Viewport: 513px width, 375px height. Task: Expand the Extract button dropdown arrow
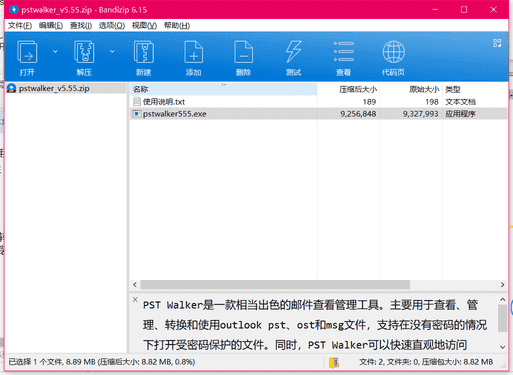pyautogui.click(x=112, y=52)
